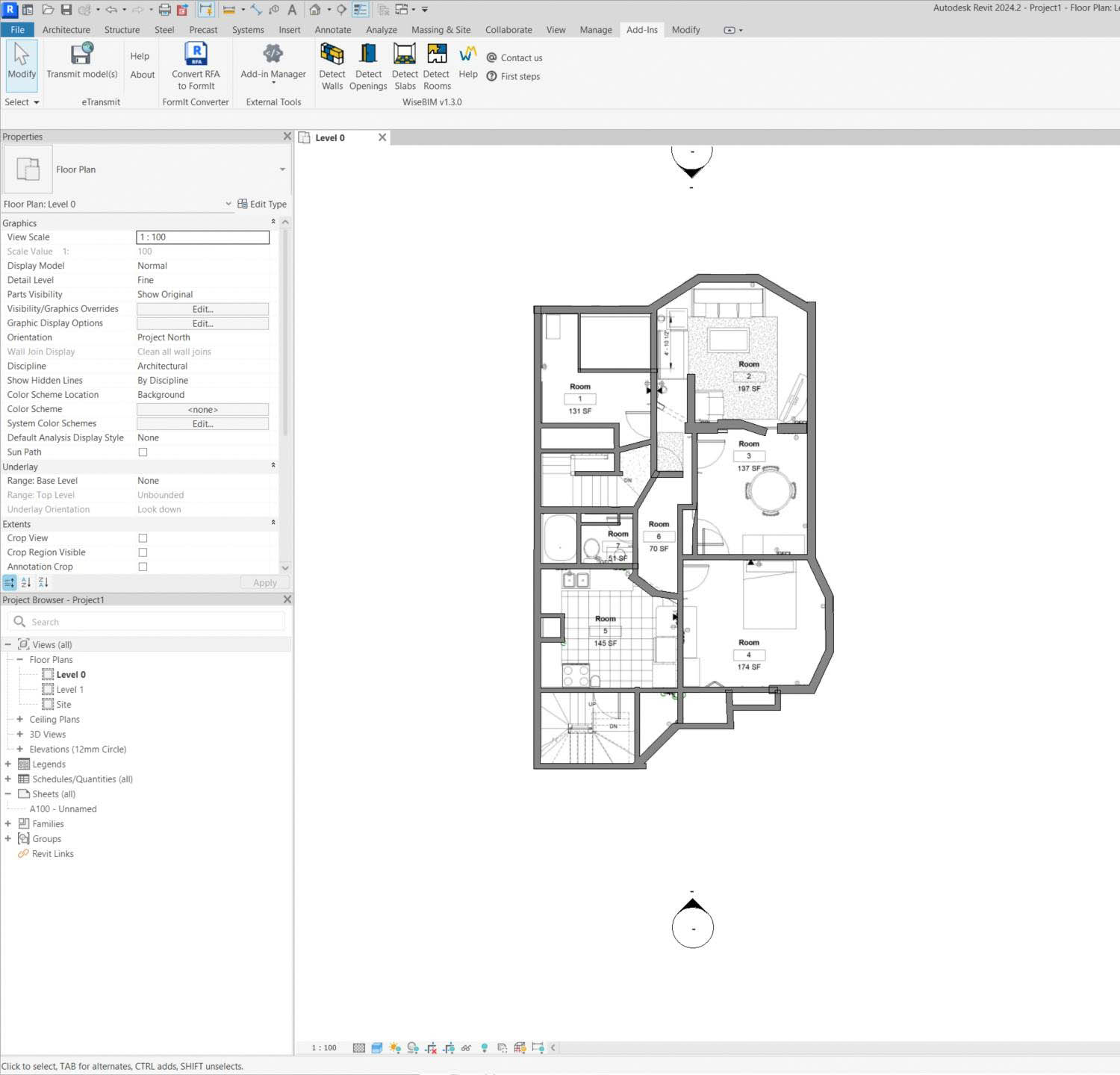This screenshot has width=1120, height=1075.
Task: Switch to the Architecture ribbon tab
Action: coord(66,30)
